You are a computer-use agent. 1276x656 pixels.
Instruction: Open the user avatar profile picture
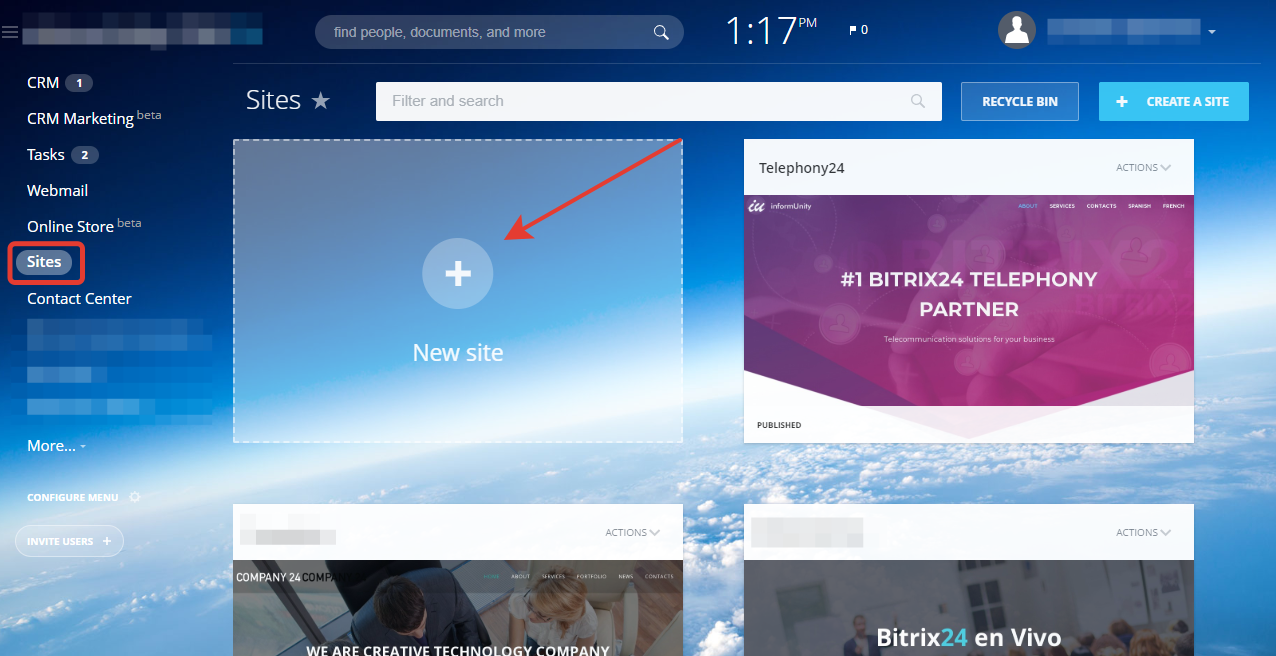click(1016, 30)
